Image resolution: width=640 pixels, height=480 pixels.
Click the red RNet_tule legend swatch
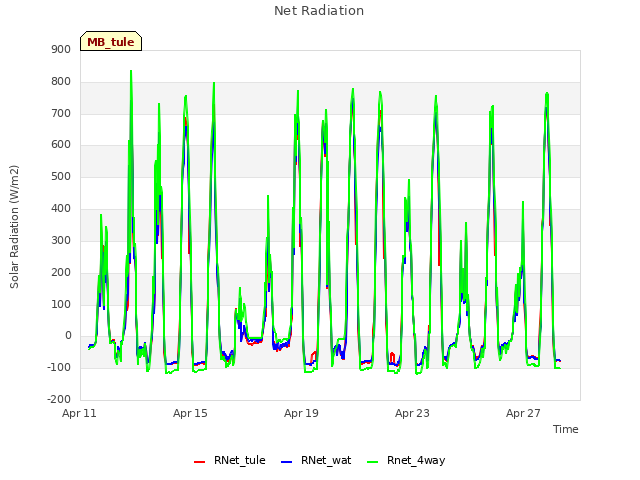pos(199,461)
